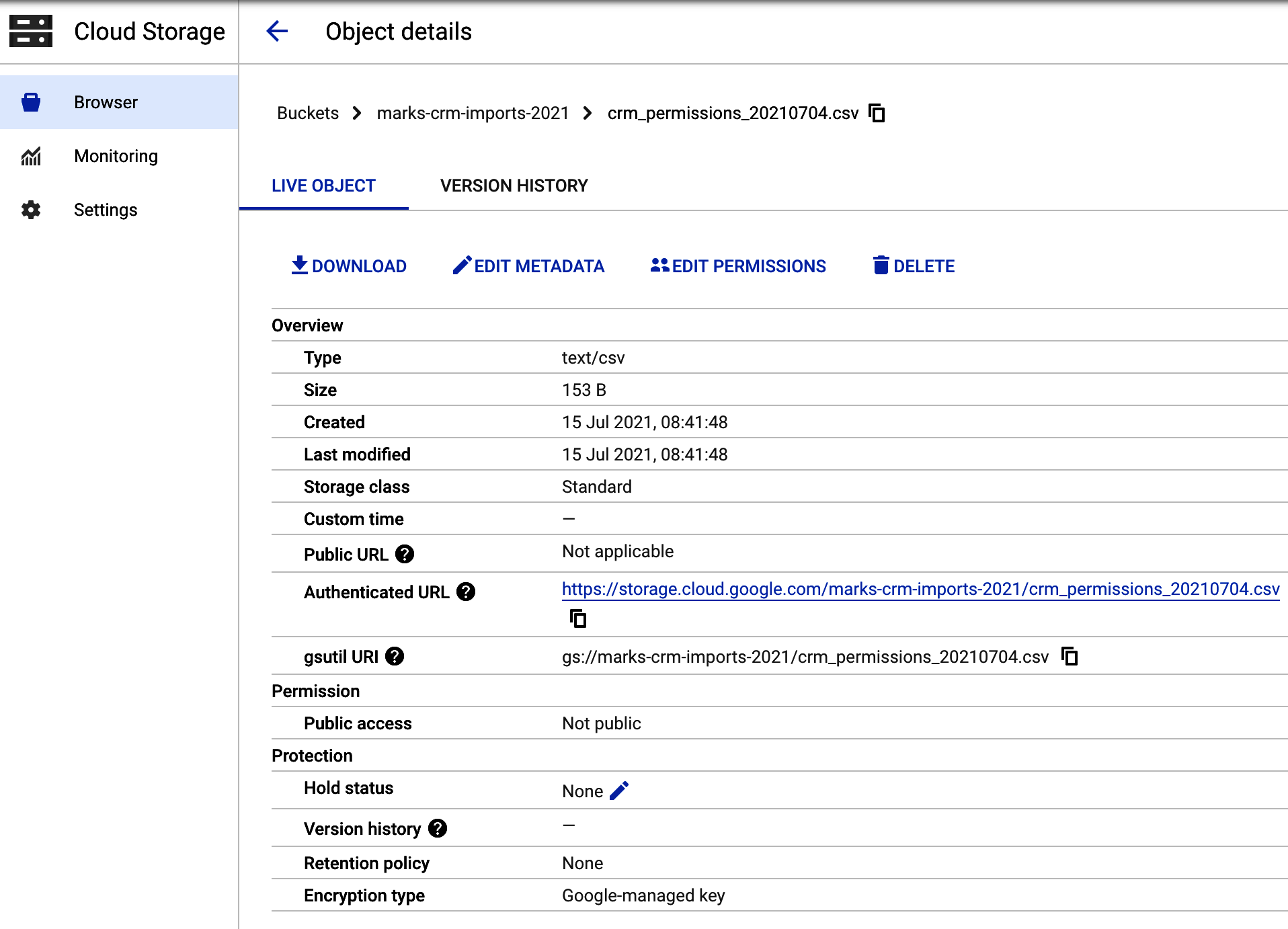Open Browser in the sidebar
The image size is (1288, 929).
pos(119,102)
